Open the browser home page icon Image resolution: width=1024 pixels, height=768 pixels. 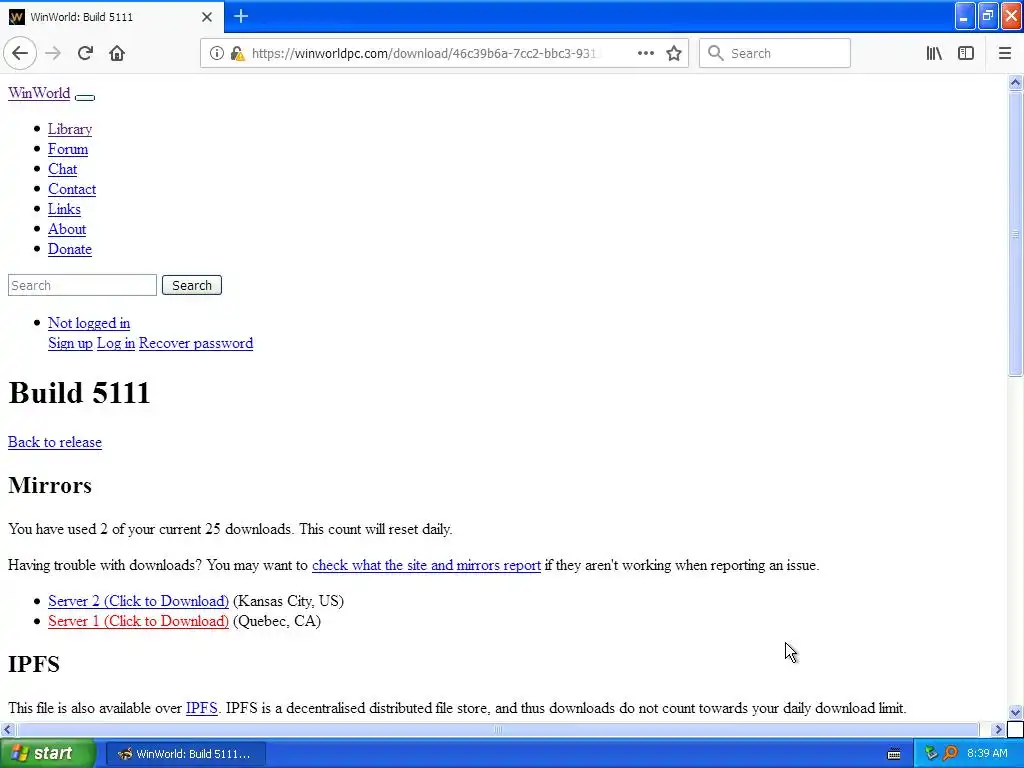(x=117, y=53)
